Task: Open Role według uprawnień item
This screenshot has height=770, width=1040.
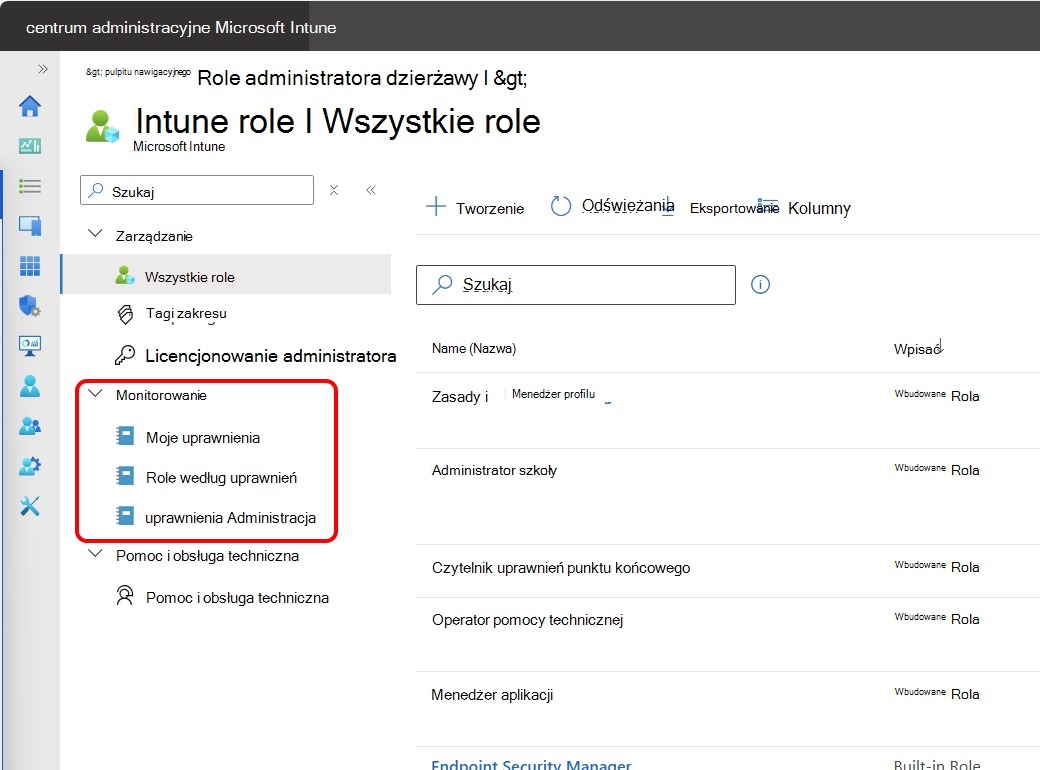Action: (222, 478)
